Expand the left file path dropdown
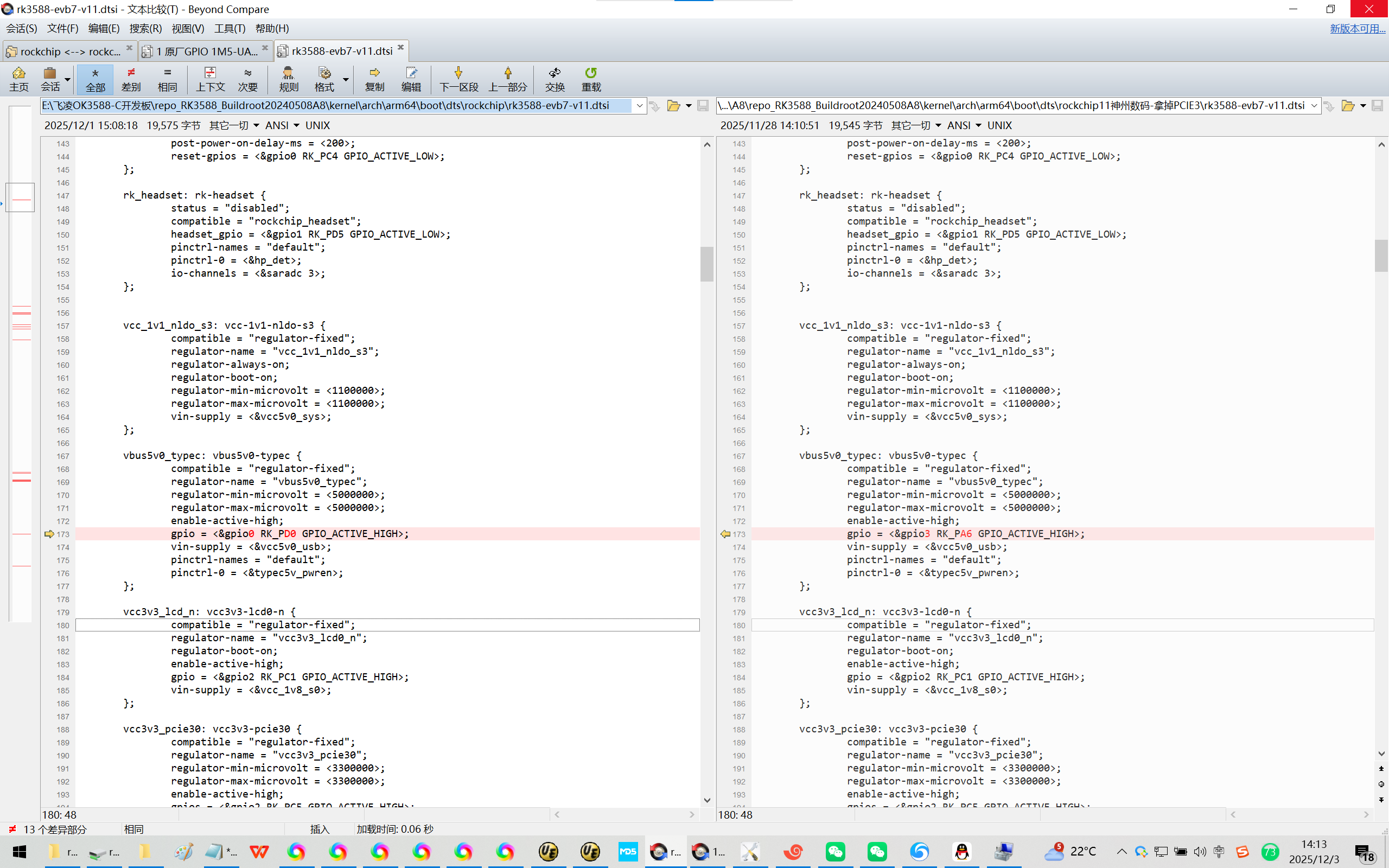The height and width of the screenshot is (868, 1389). click(639, 106)
